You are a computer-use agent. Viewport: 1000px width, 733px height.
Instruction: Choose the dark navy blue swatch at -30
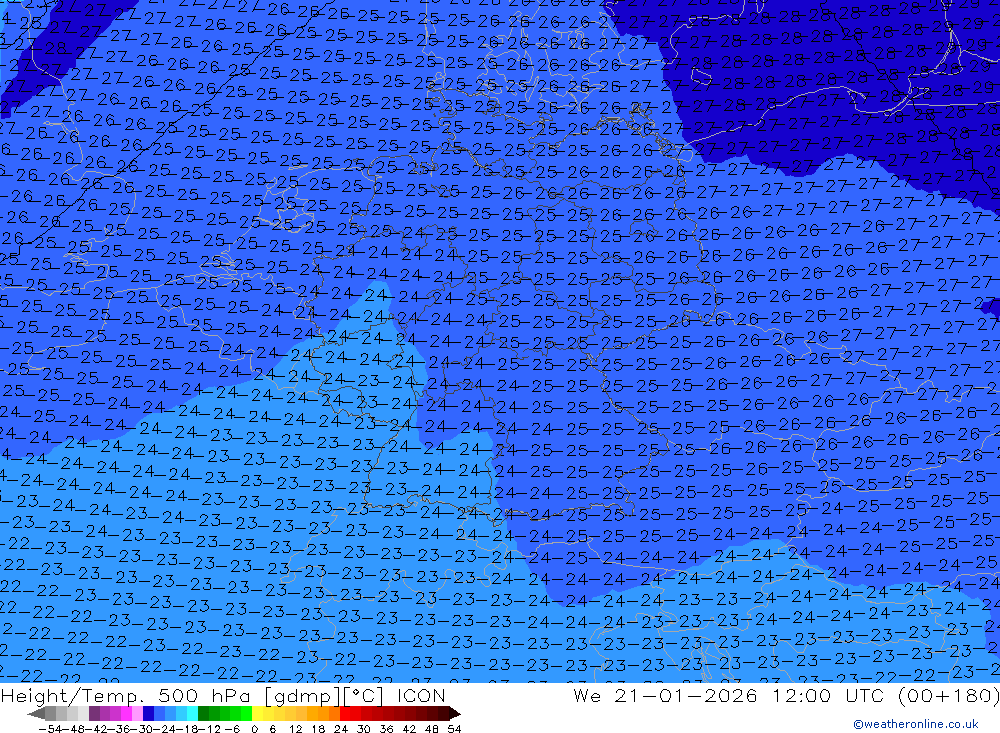148,714
